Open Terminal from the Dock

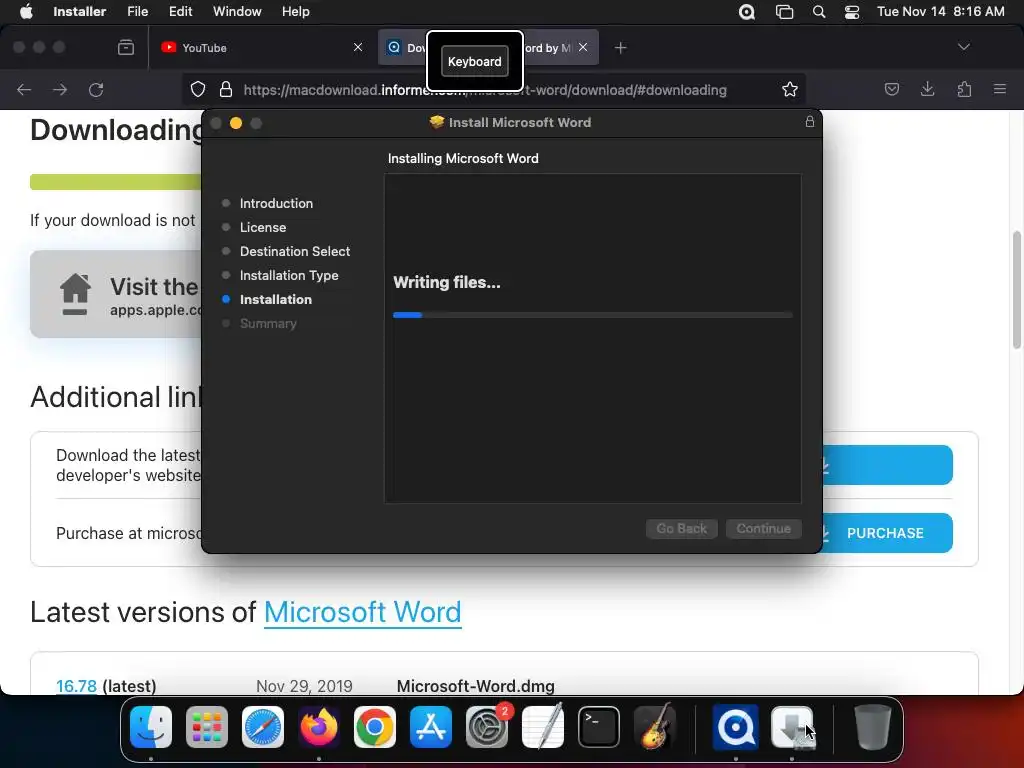(x=599, y=727)
